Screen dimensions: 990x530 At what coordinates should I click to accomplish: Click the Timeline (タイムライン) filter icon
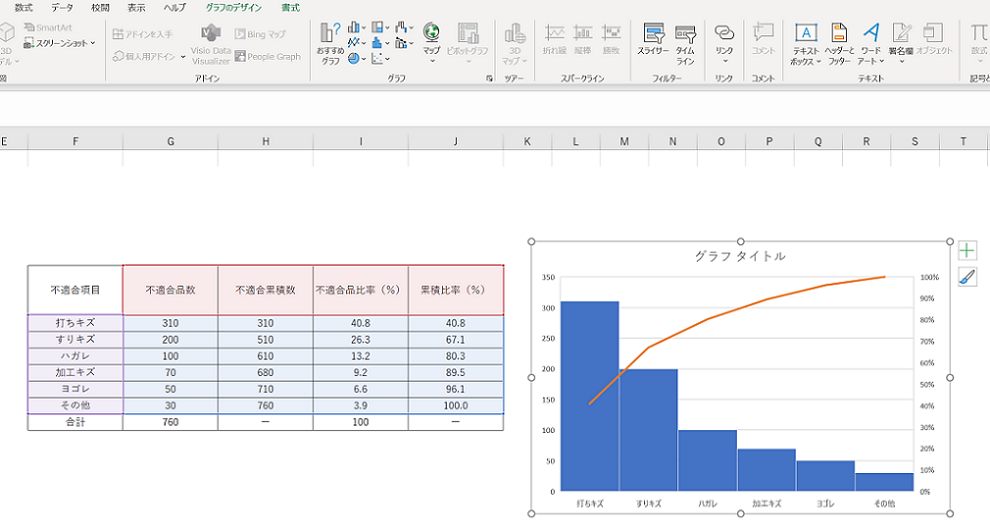tap(685, 42)
